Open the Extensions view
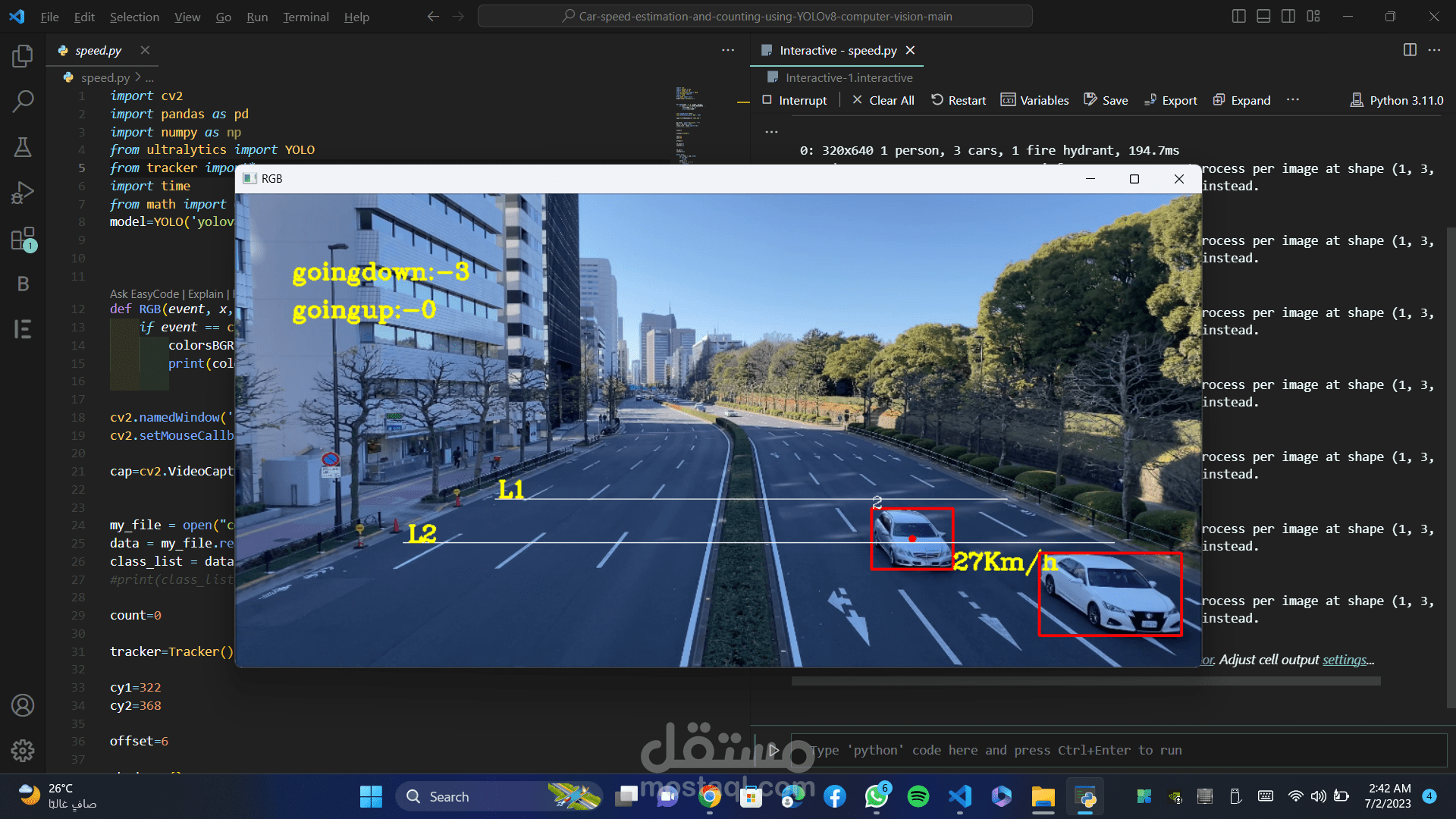Screen dimensions: 1456x819 [23, 239]
